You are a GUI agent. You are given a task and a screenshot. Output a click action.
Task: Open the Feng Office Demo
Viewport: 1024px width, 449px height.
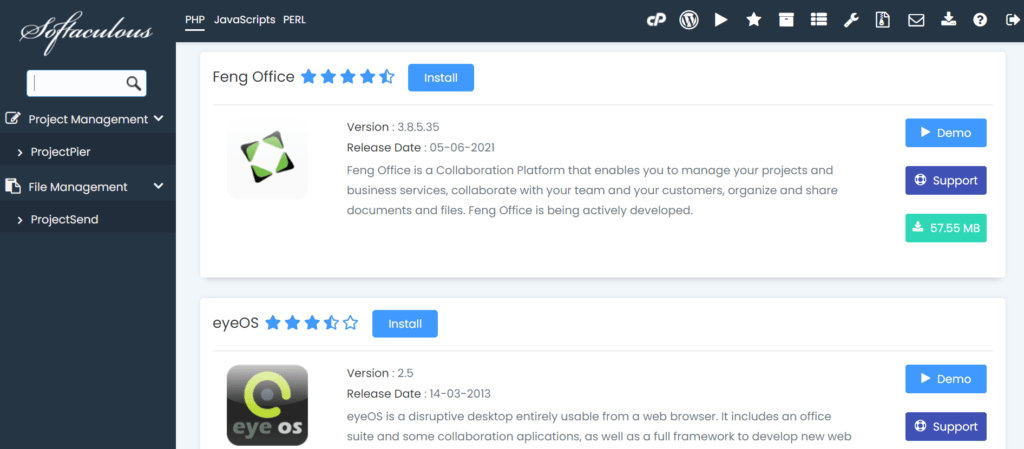[x=946, y=132]
